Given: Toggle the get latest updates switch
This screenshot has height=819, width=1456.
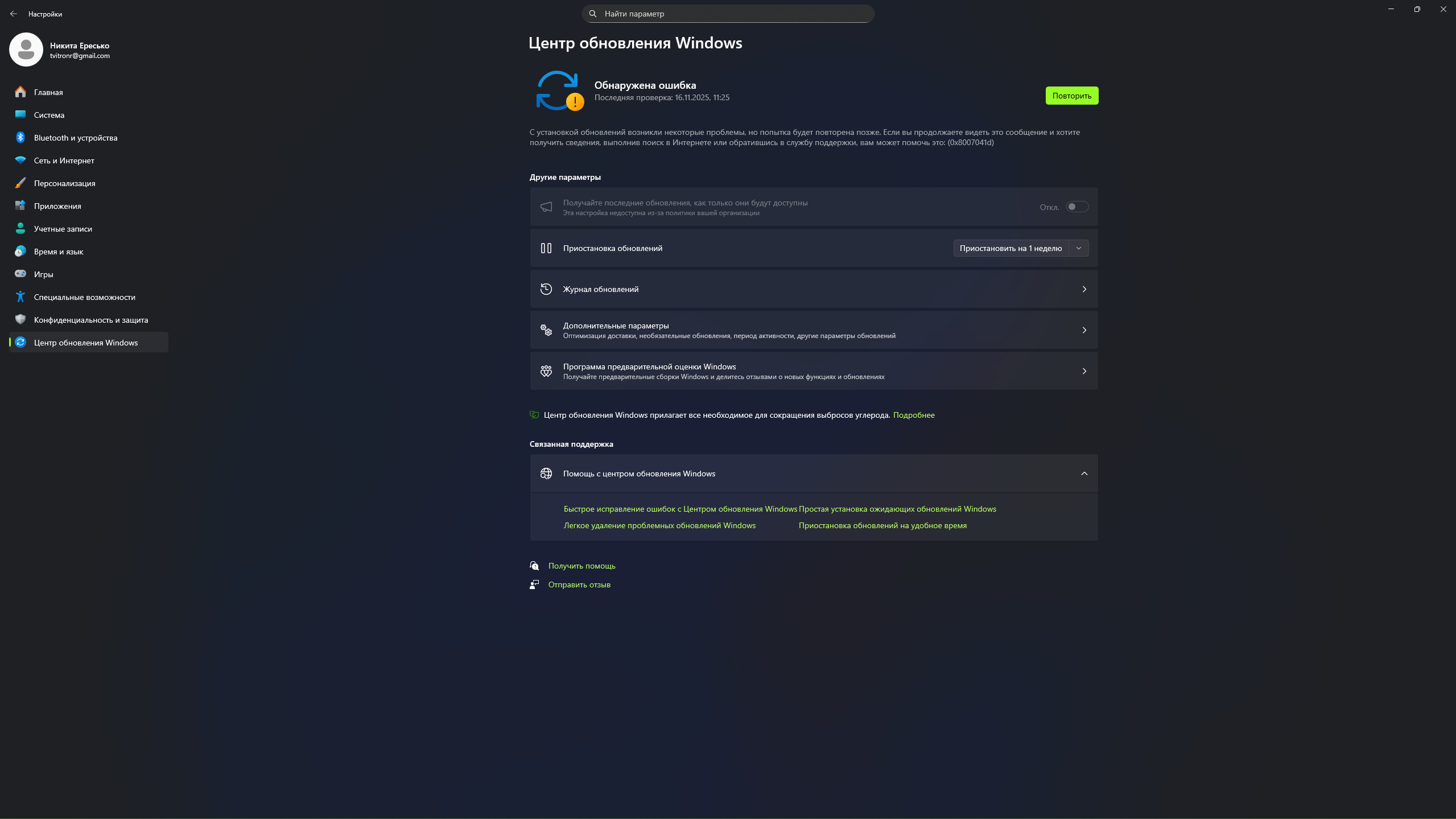Looking at the screenshot, I should [1077, 207].
